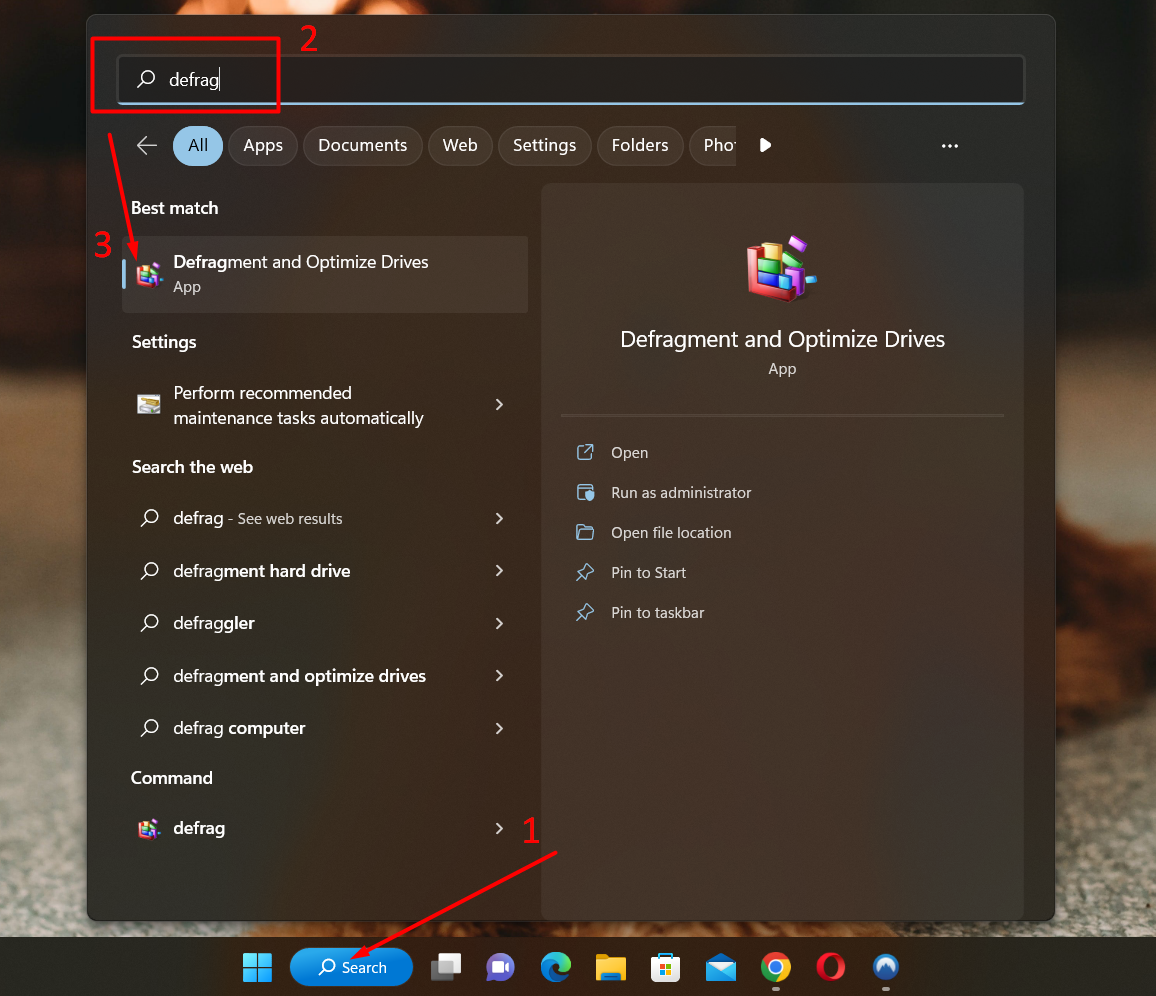This screenshot has width=1156, height=996.
Task: Show more filter tabs with the play arrow
Action: pos(765,145)
